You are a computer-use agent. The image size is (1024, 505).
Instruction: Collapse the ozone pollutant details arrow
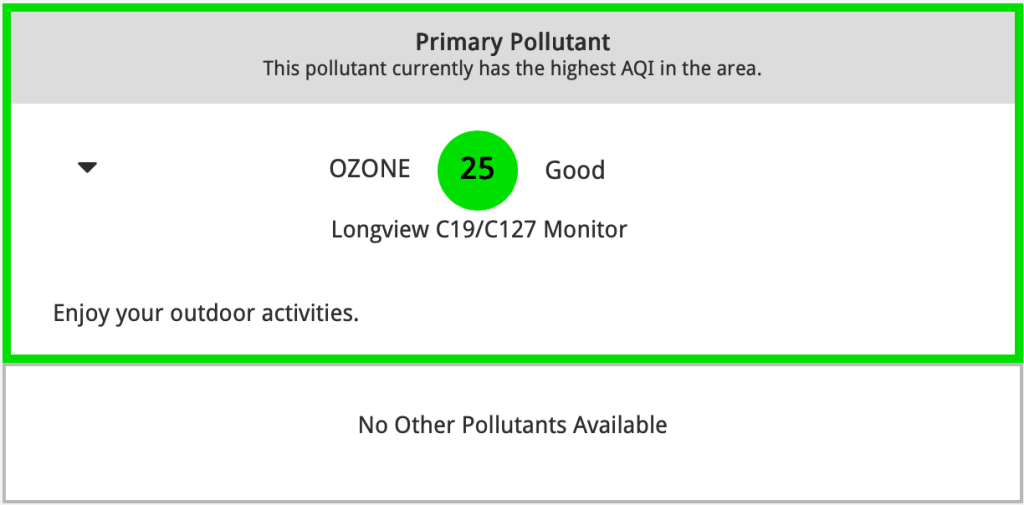pyautogui.click(x=87, y=169)
